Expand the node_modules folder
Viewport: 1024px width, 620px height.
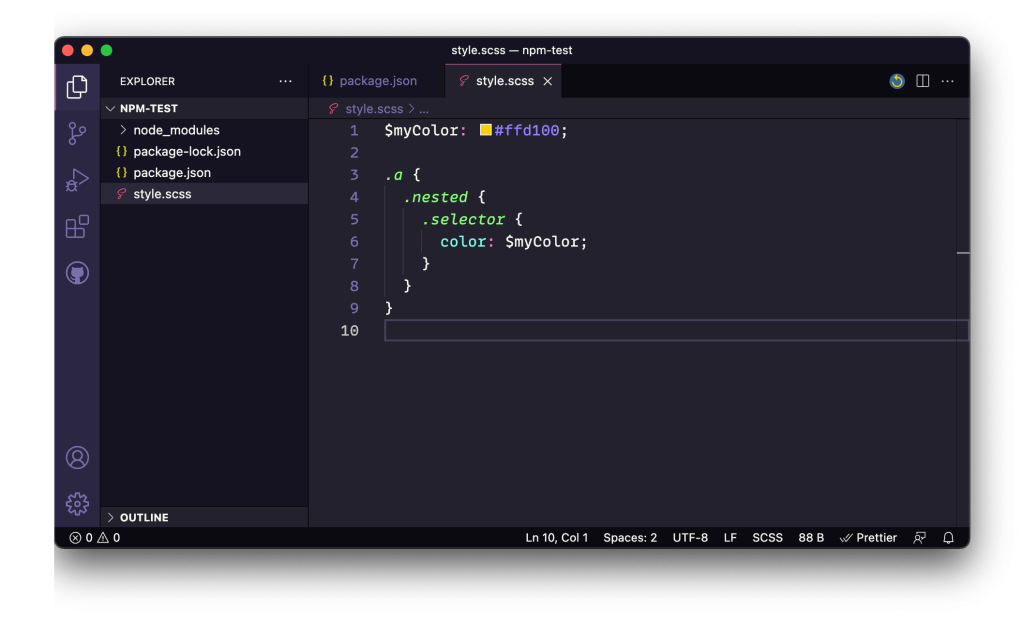tap(204, 130)
